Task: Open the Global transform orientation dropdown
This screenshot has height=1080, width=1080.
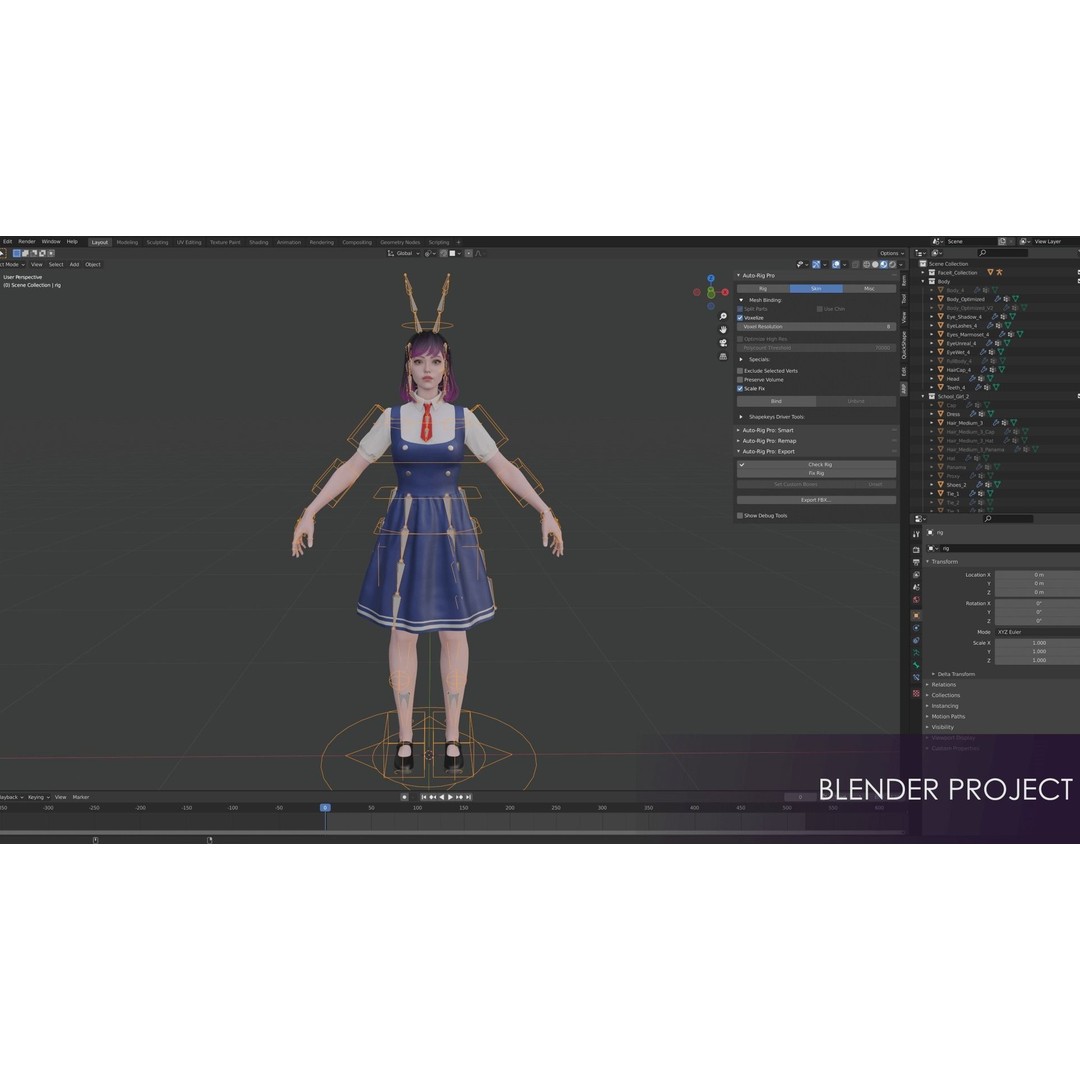Action: click(x=404, y=253)
